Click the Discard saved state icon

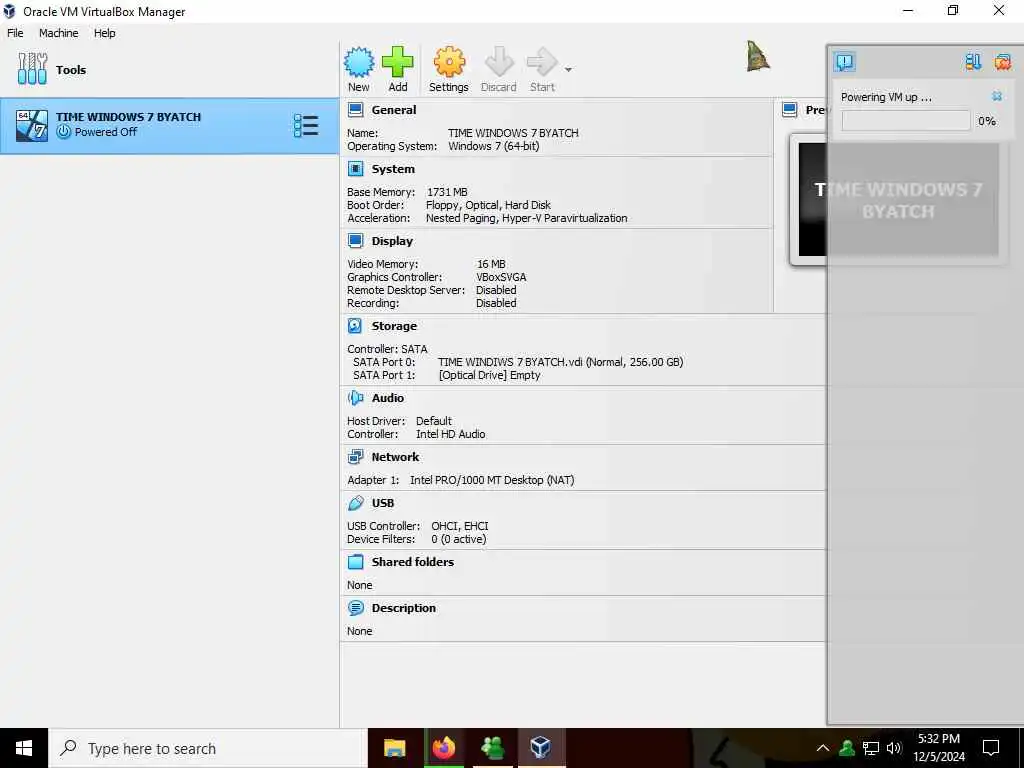click(499, 63)
